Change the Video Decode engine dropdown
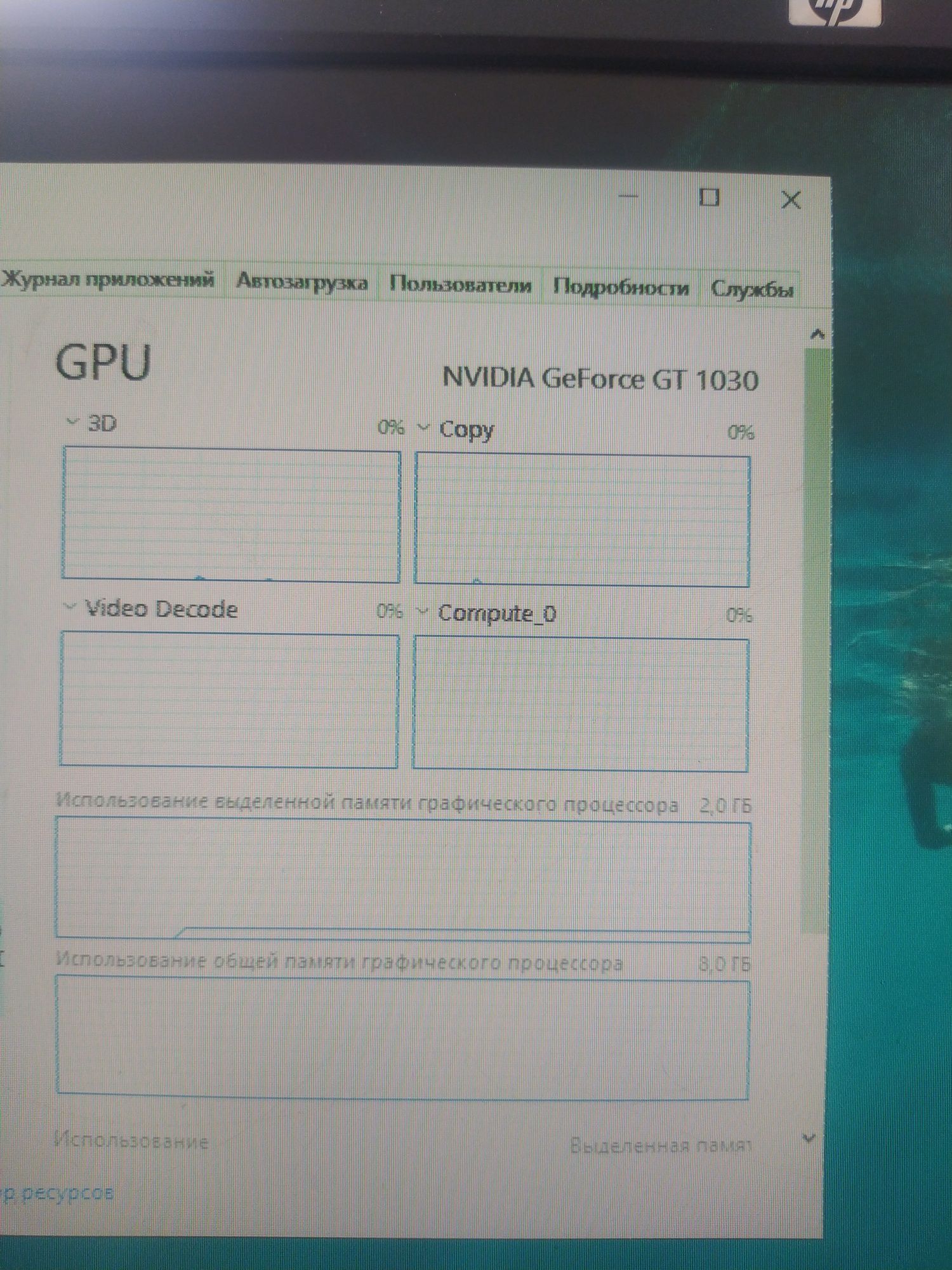The height and width of the screenshot is (1270, 952). (69, 607)
